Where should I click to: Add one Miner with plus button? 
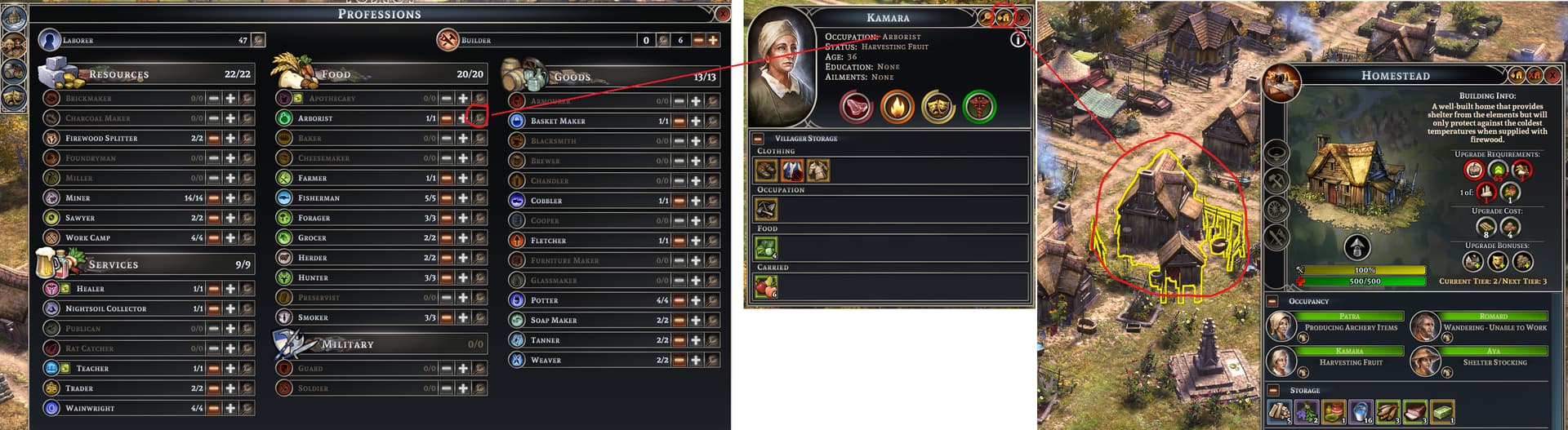click(x=230, y=197)
